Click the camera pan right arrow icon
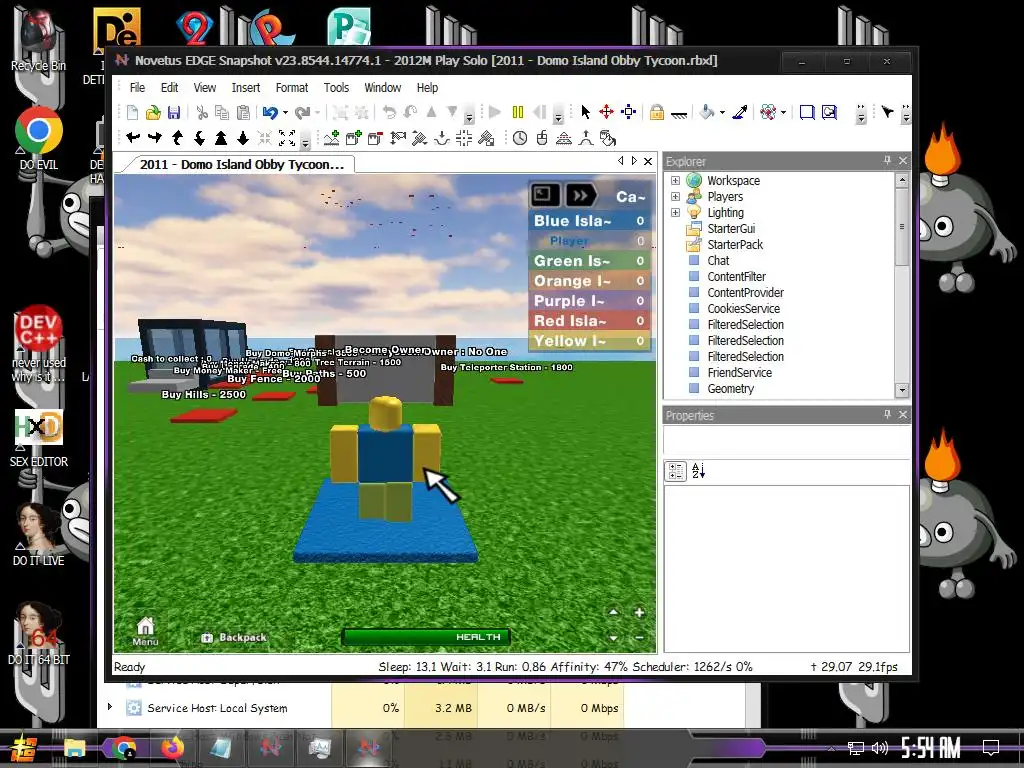 [x=155, y=138]
